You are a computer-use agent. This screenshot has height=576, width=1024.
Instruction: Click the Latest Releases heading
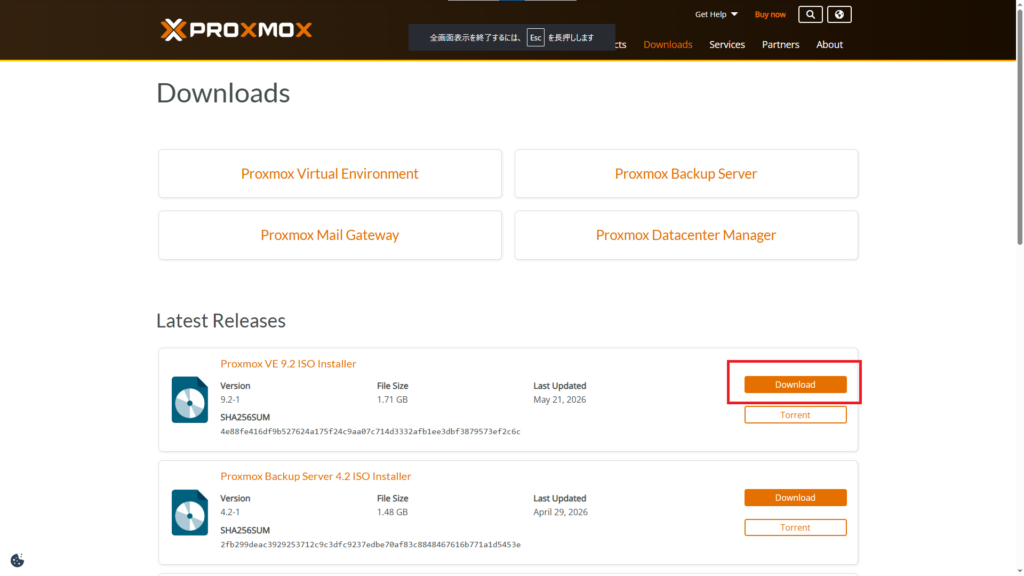click(x=221, y=321)
